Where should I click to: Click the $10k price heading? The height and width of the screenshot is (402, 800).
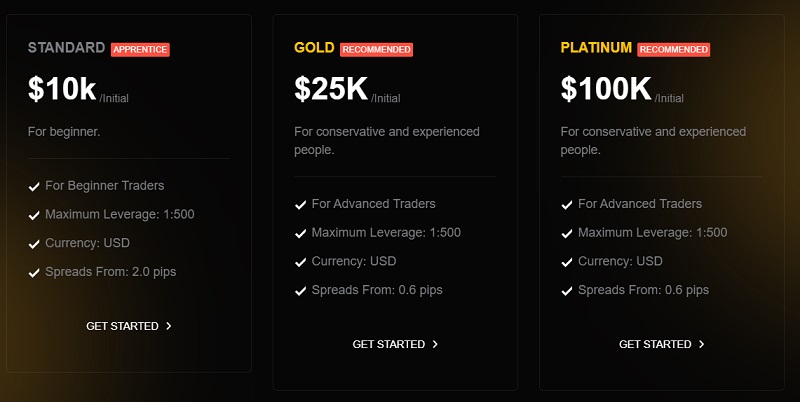tap(61, 89)
